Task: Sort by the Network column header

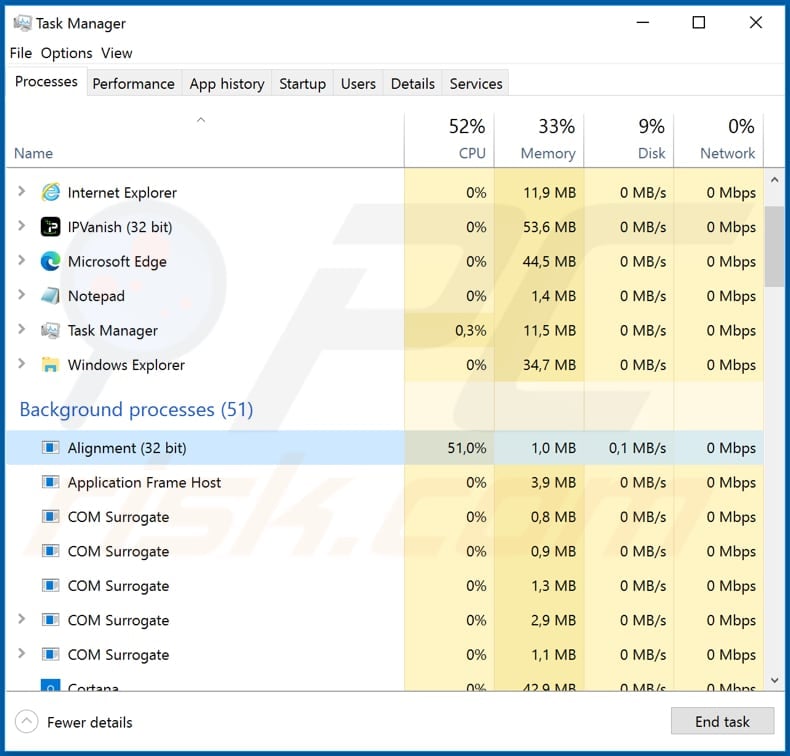Action: click(719, 141)
